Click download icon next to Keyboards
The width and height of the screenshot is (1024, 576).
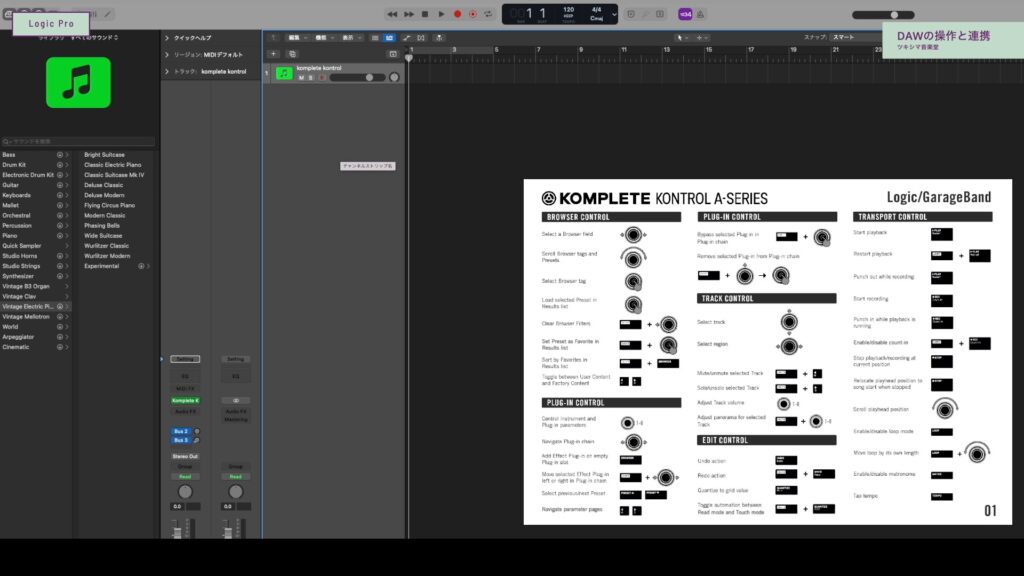pyautogui.click(x=59, y=195)
